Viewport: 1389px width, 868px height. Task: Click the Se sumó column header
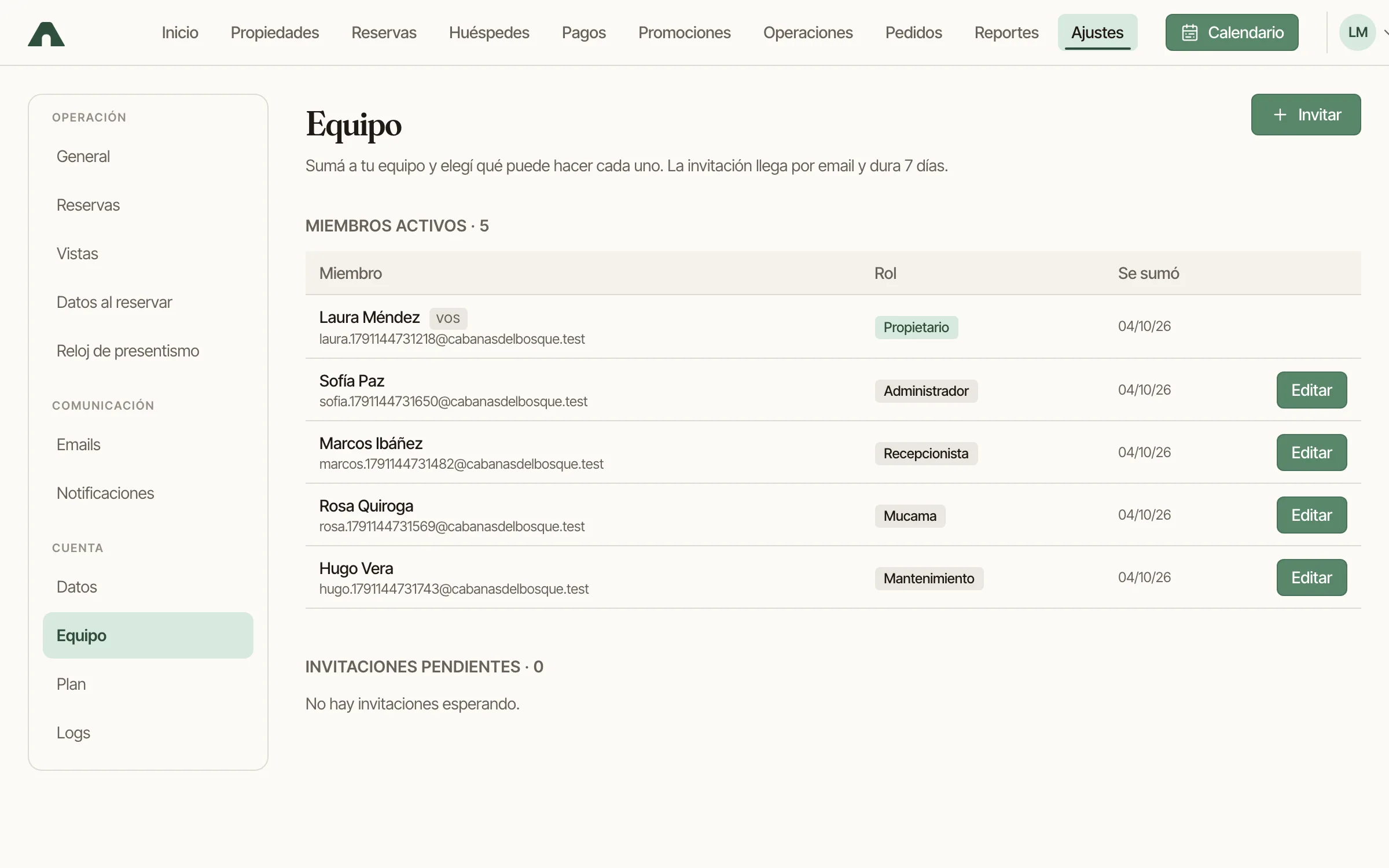[x=1148, y=273]
